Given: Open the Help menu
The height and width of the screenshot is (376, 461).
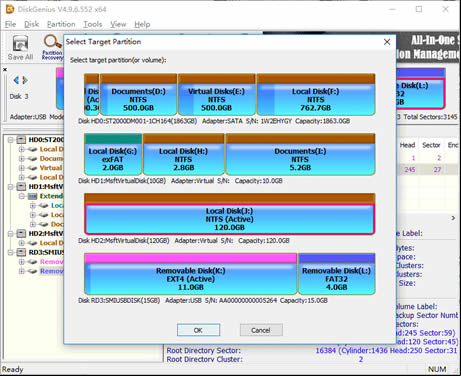Looking at the screenshot, I should tap(142, 24).
